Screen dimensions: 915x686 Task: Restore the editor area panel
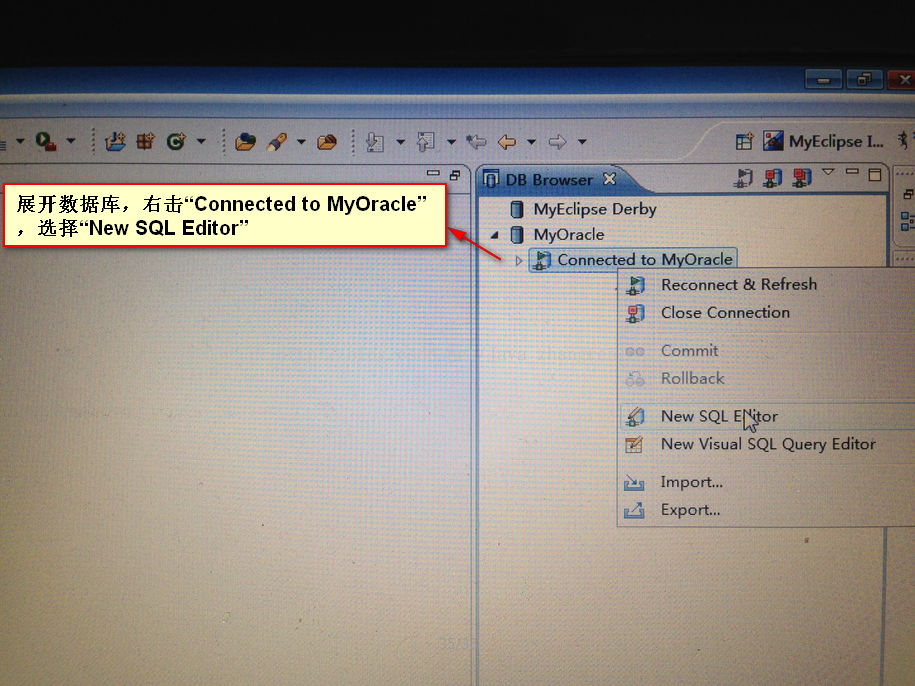(x=455, y=174)
